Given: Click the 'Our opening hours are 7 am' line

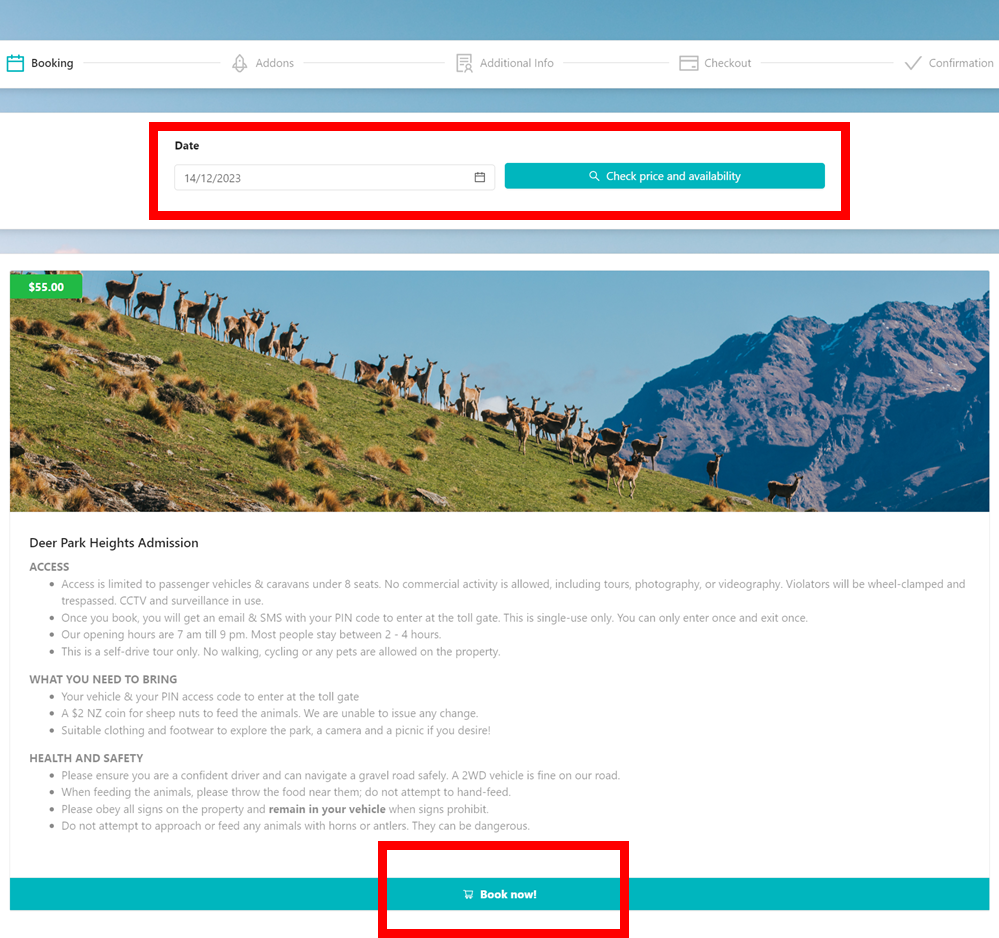Looking at the screenshot, I should click(251, 635).
